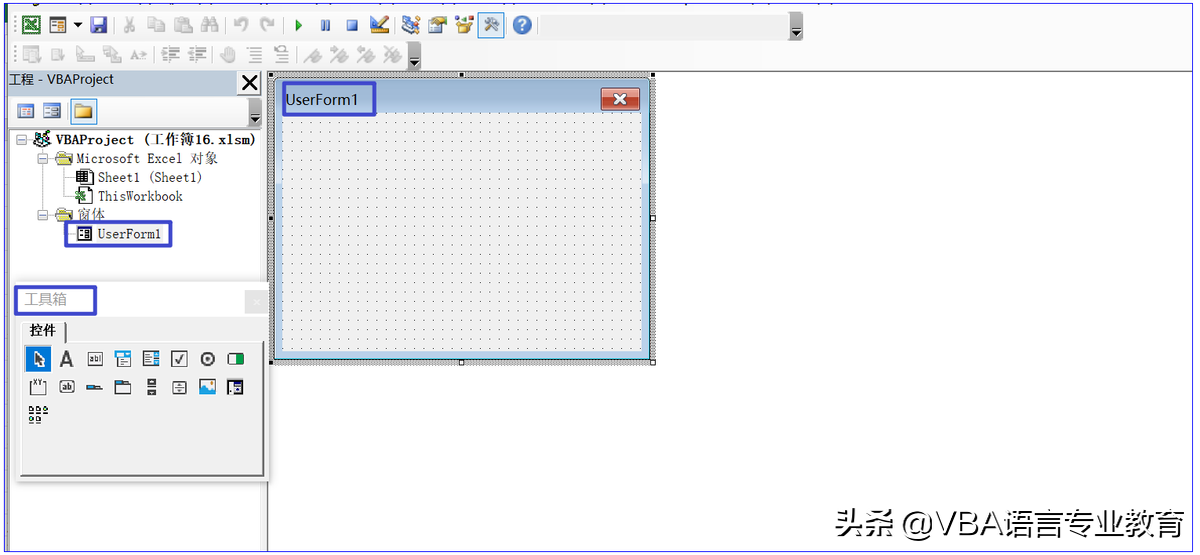The image size is (1200, 555).
Task: Click the red close button on UserForm1
Action: pyautogui.click(x=620, y=98)
